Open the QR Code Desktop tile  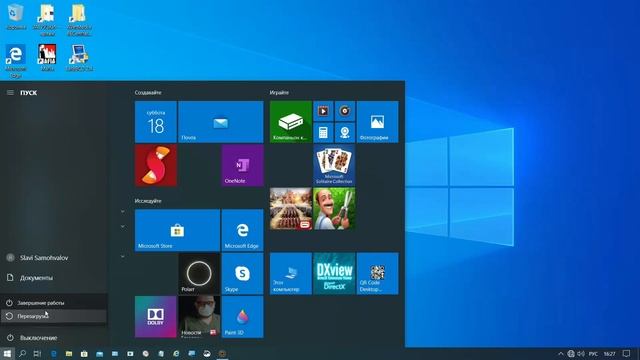(378, 273)
